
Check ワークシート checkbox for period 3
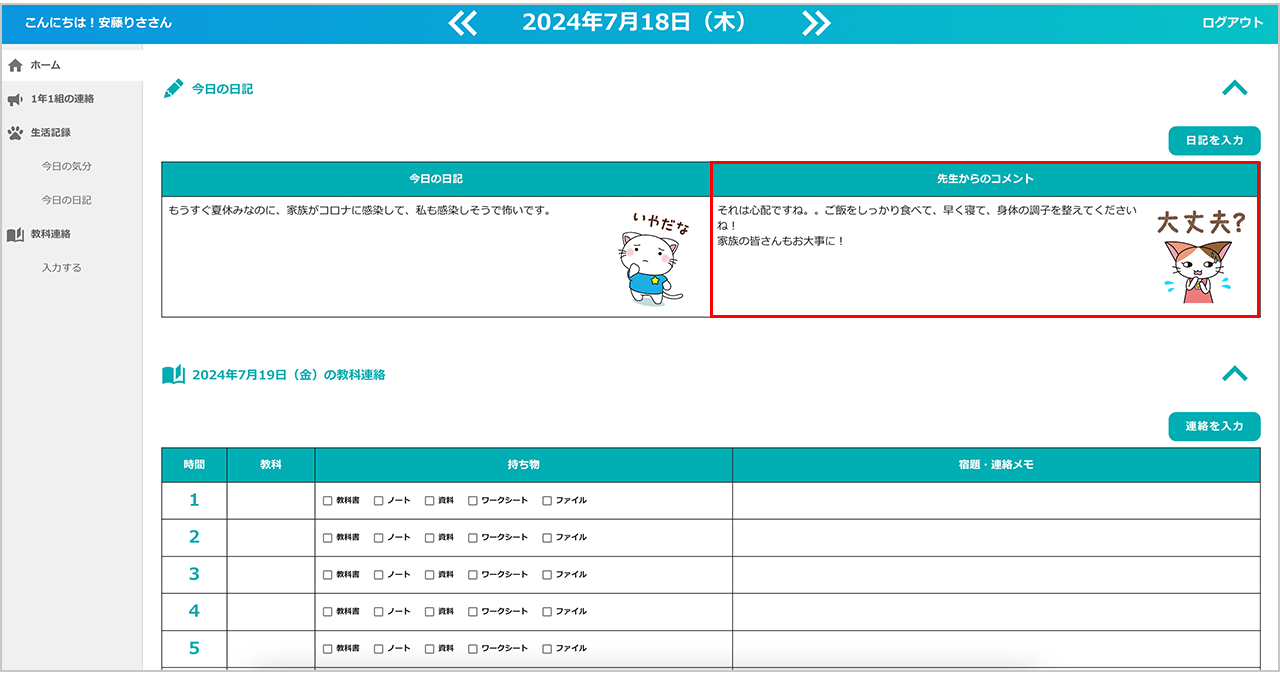pyautogui.click(x=473, y=575)
